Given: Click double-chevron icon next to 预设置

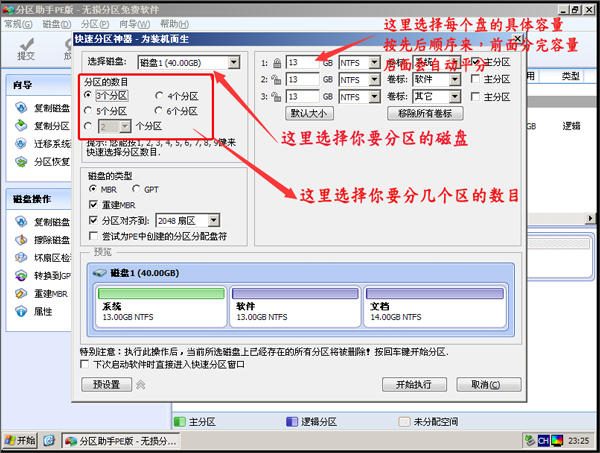Looking at the screenshot, I should pyautogui.click(x=140, y=385).
